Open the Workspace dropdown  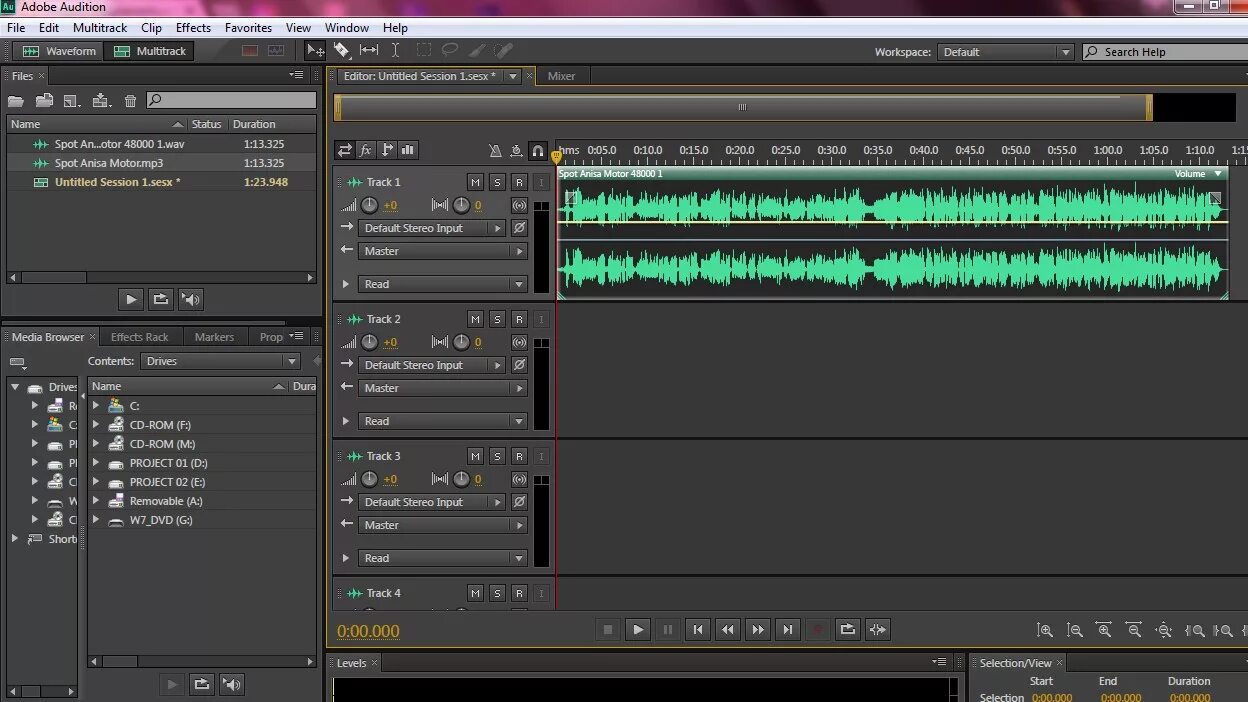[x=1006, y=51]
